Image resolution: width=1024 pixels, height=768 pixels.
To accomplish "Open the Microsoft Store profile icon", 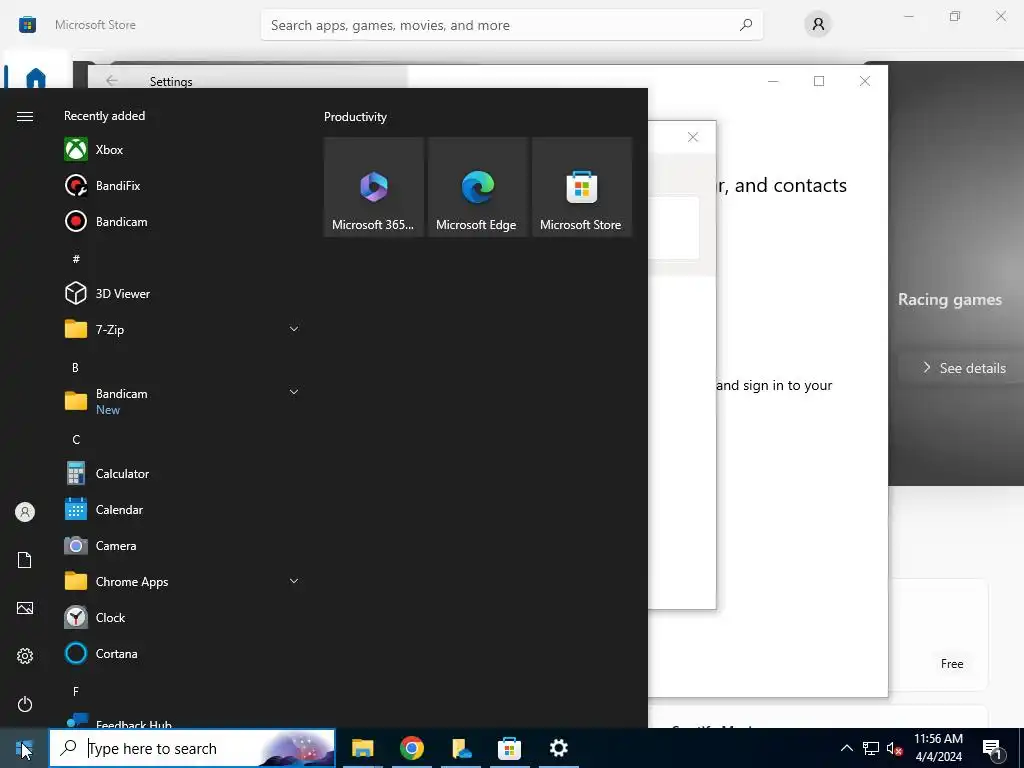I will tap(818, 25).
